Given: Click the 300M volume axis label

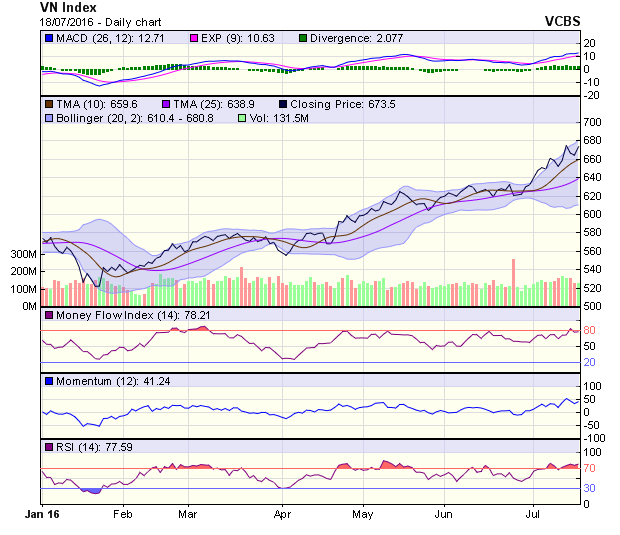Looking at the screenshot, I should [x=24, y=255].
